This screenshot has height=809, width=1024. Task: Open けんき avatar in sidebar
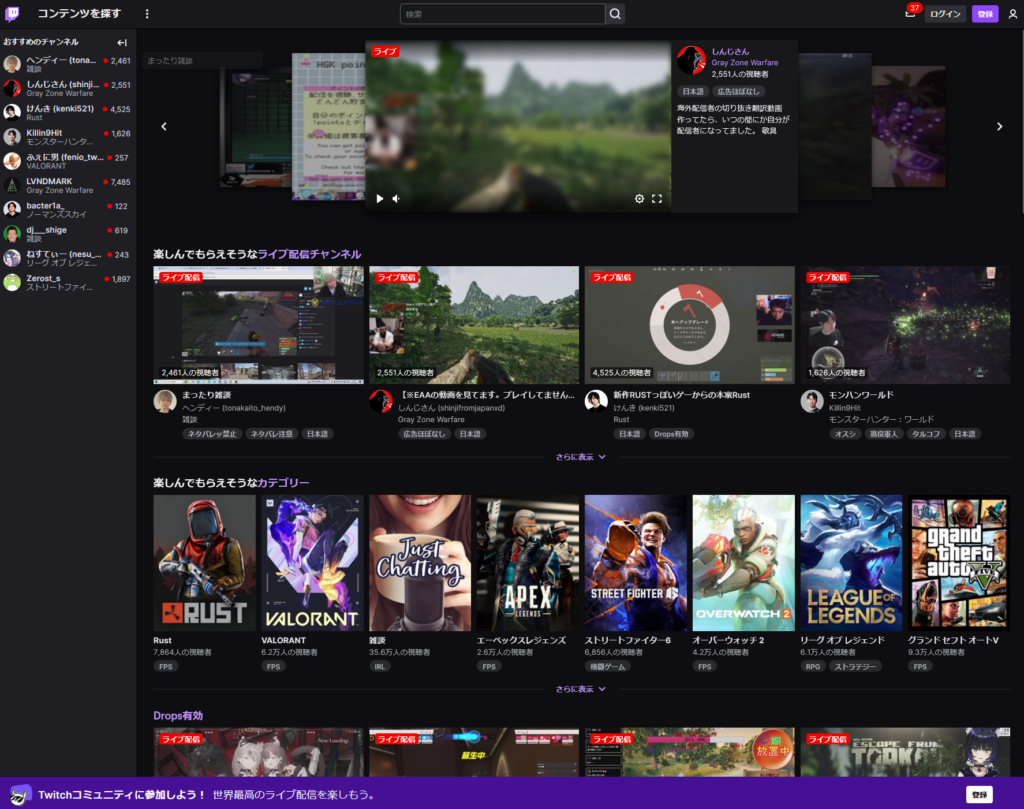point(12,112)
